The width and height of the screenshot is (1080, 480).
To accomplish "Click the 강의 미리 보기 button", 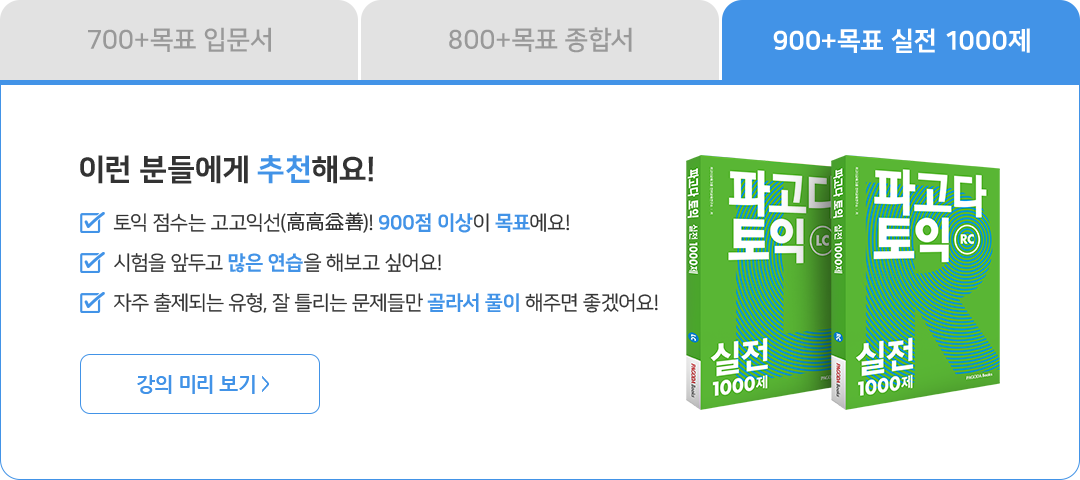I will pos(200,384).
